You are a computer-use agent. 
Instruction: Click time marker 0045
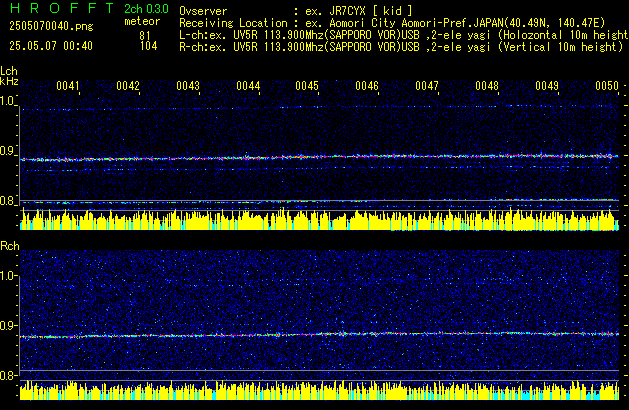[x=307, y=86]
